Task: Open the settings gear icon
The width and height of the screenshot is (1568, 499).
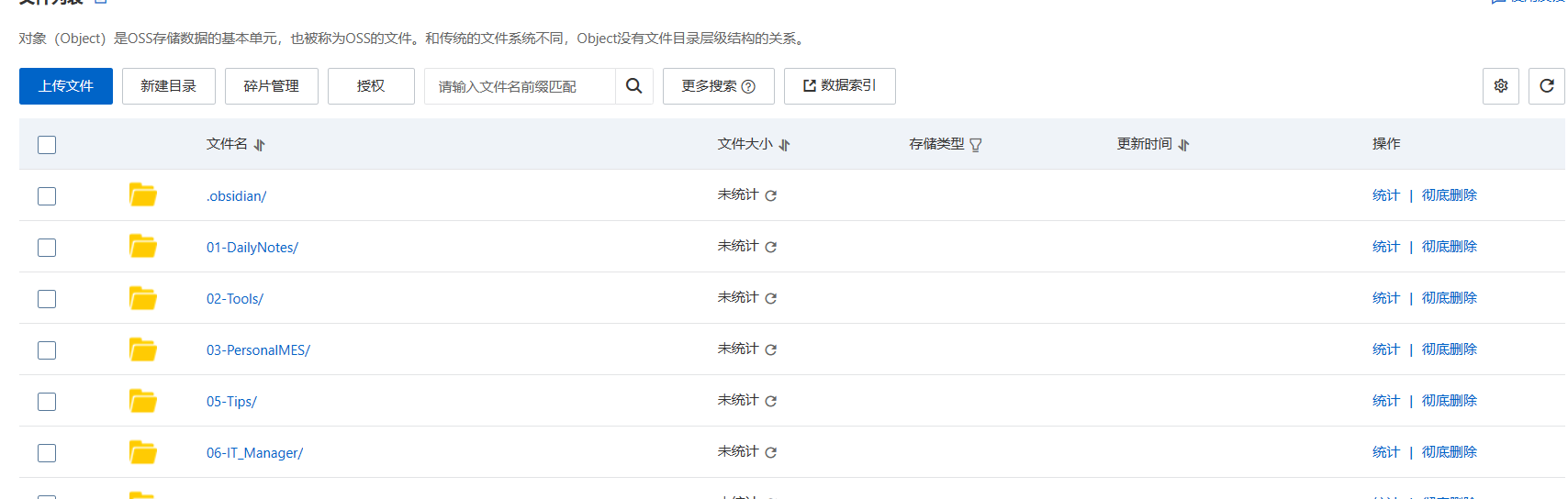Action: coord(1501,86)
